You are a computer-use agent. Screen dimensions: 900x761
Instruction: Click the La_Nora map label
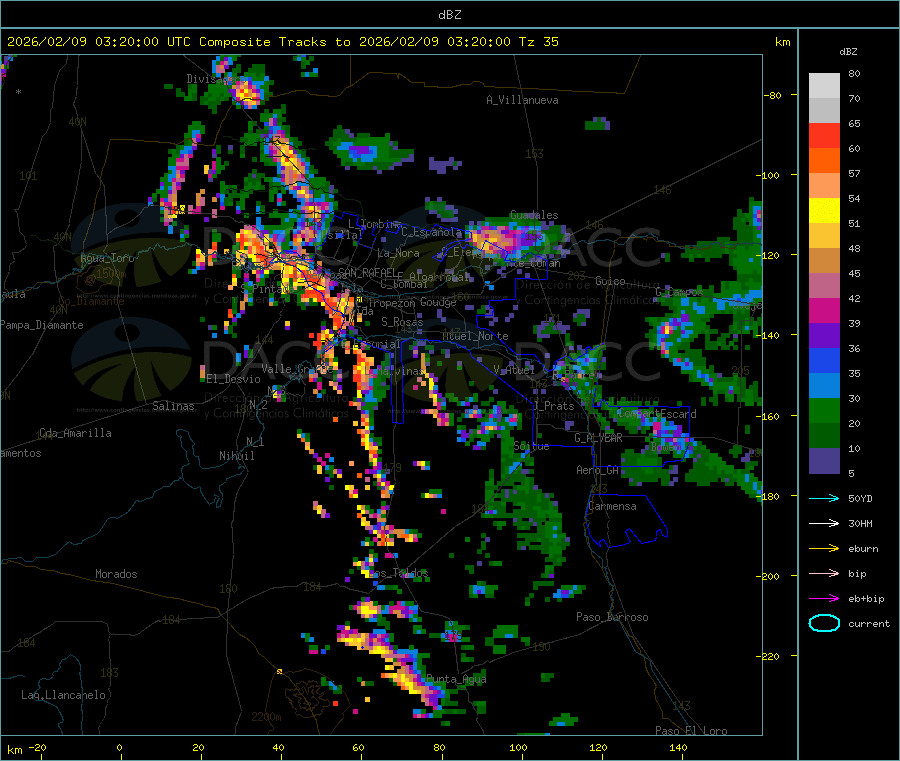pyautogui.click(x=398, y=253)
